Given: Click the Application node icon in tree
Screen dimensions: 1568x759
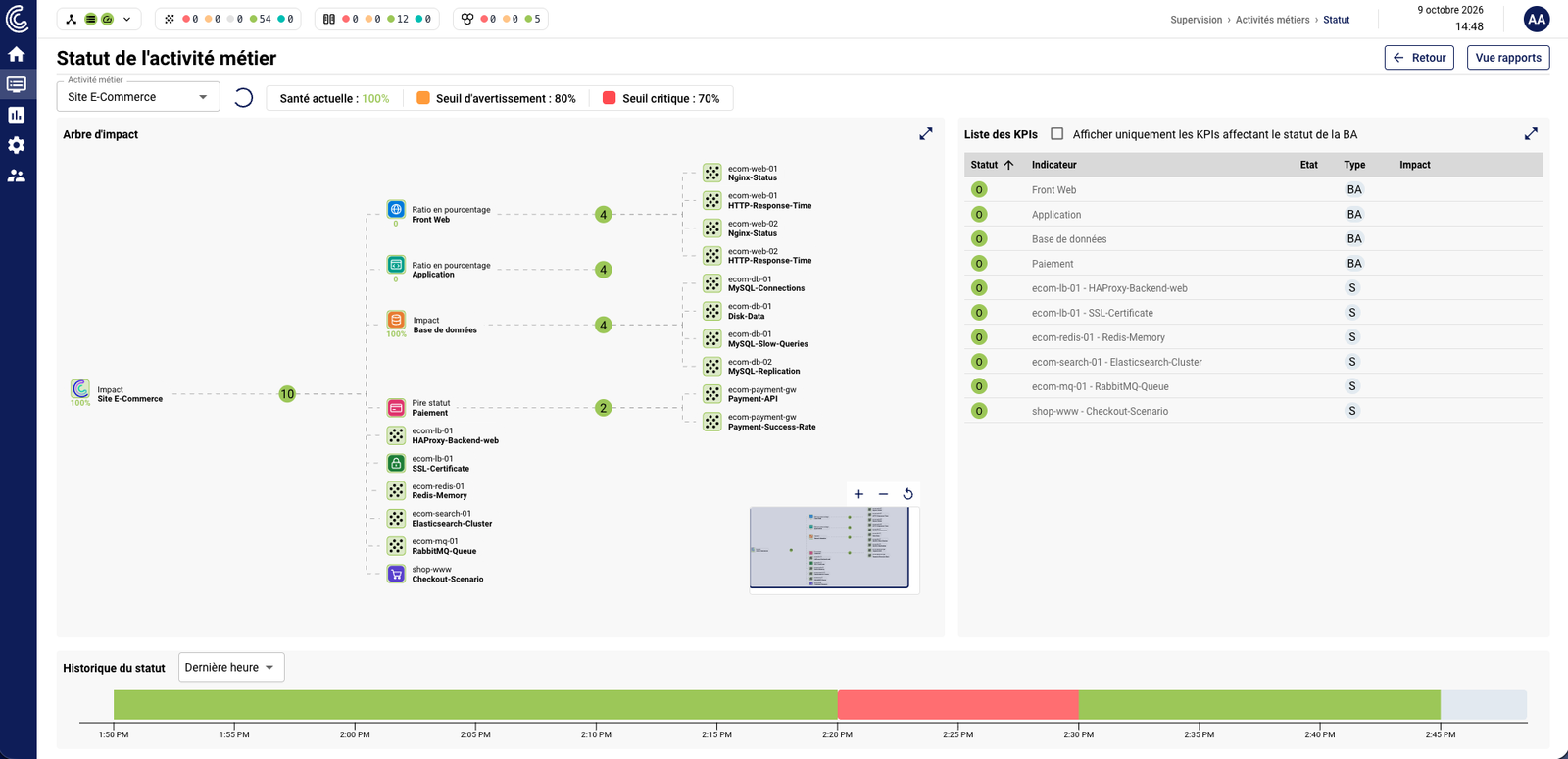Looking at the screenshot, I should [396, 265].
